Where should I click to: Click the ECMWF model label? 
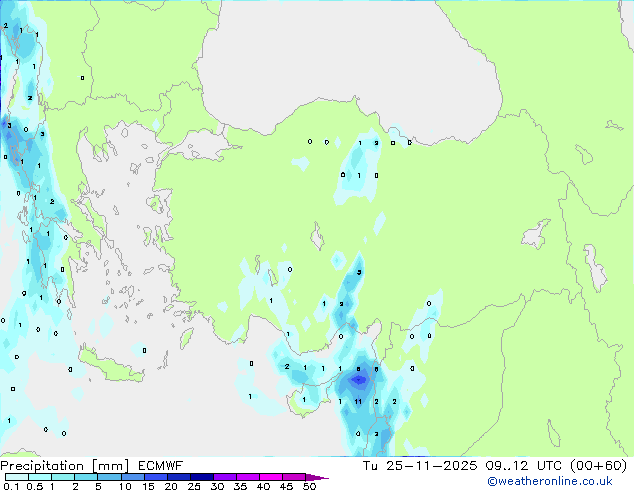tap(161, 466)
